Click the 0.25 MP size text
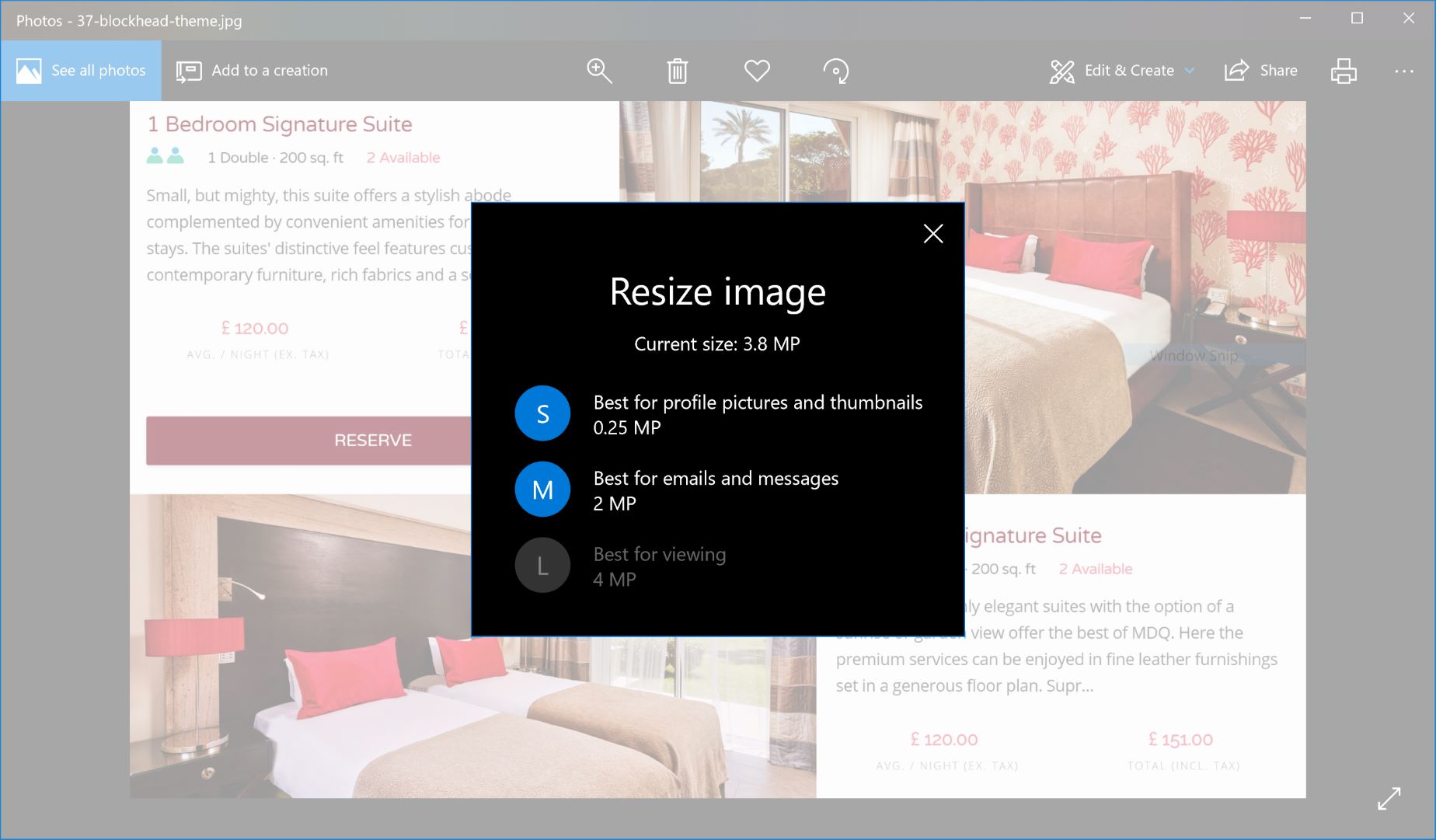This screenshot has width=1436, height=840. [627, 428]
